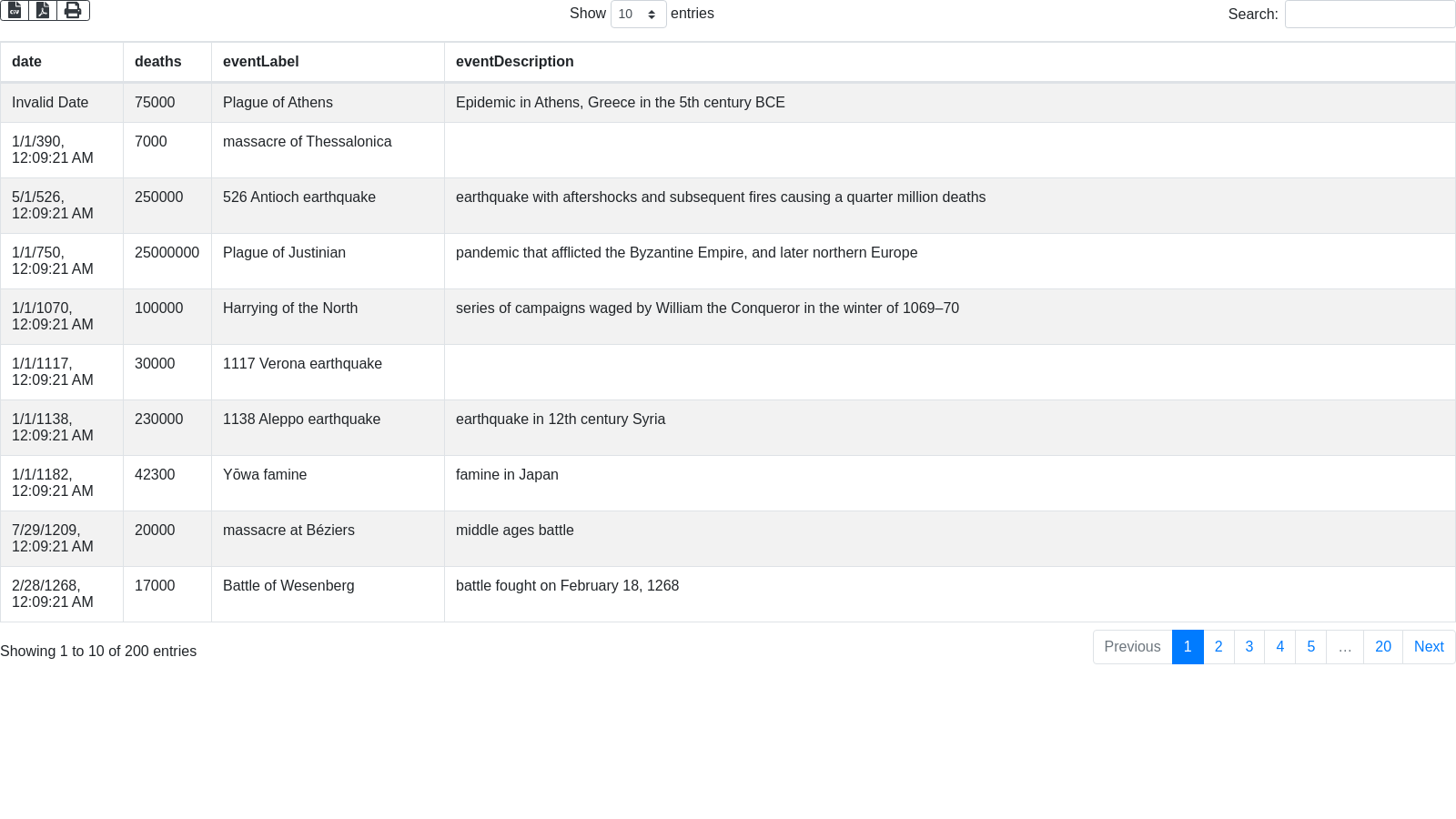Navigate to page 5
Viewport: 1456px width, 819px height.
pyautogui.click(x=1311, y=647)
